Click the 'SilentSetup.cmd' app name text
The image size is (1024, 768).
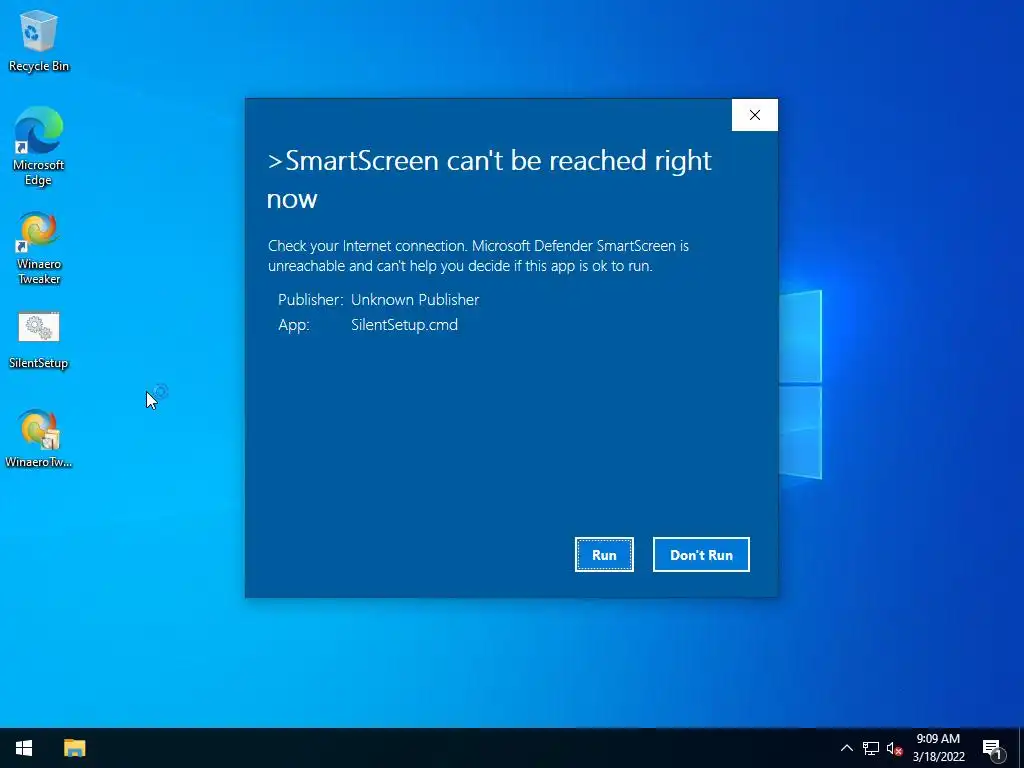point(404,325)
